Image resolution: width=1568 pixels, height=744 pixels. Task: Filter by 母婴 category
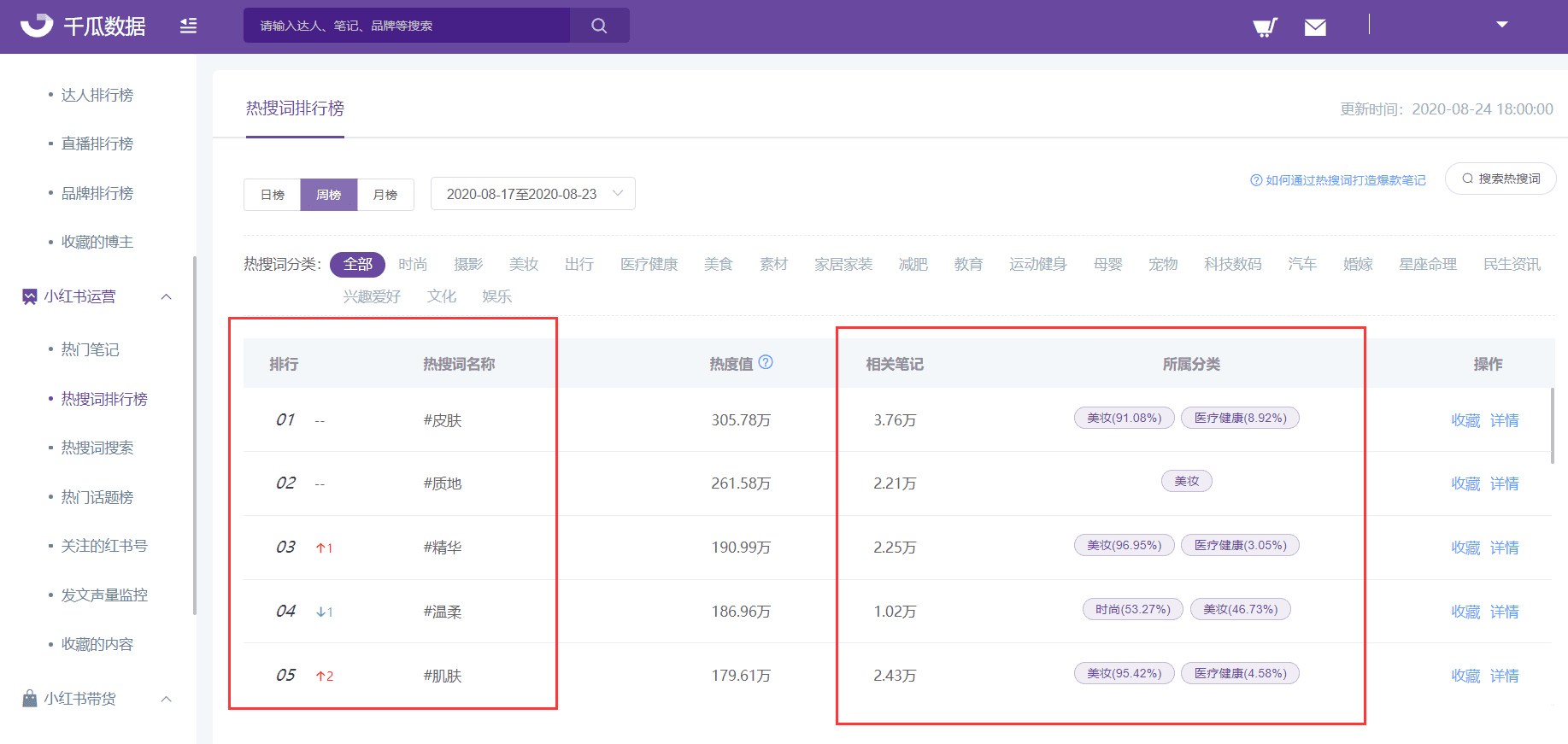(x=1108, y=265)
